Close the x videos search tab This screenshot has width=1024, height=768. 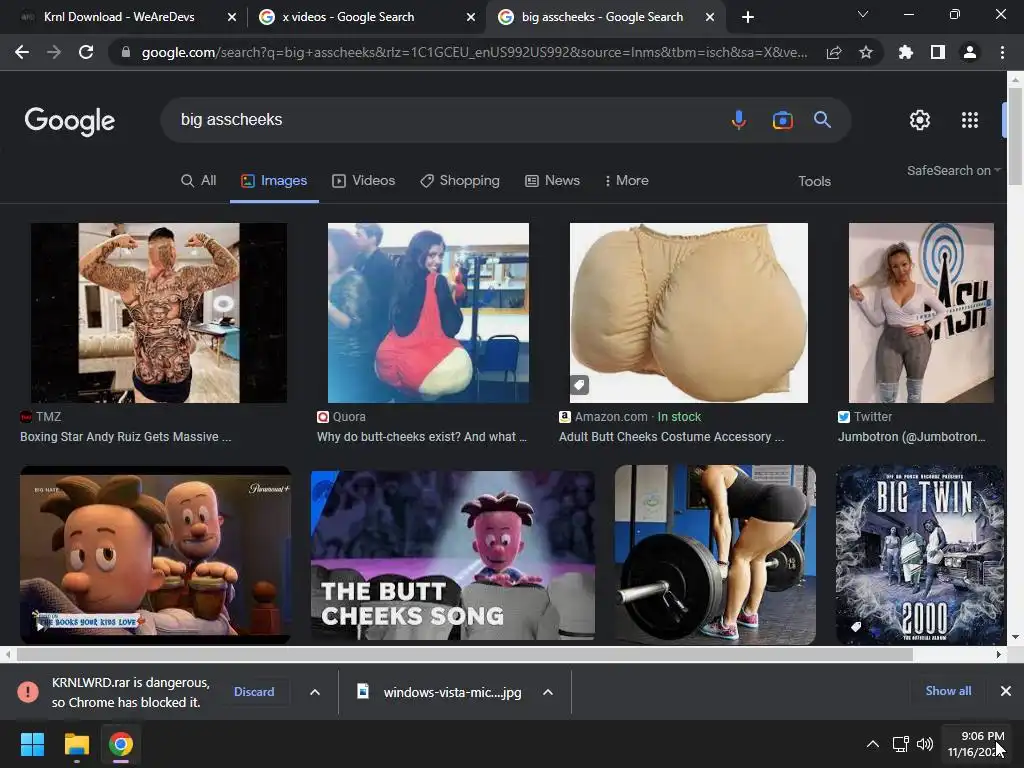(471, 17)
